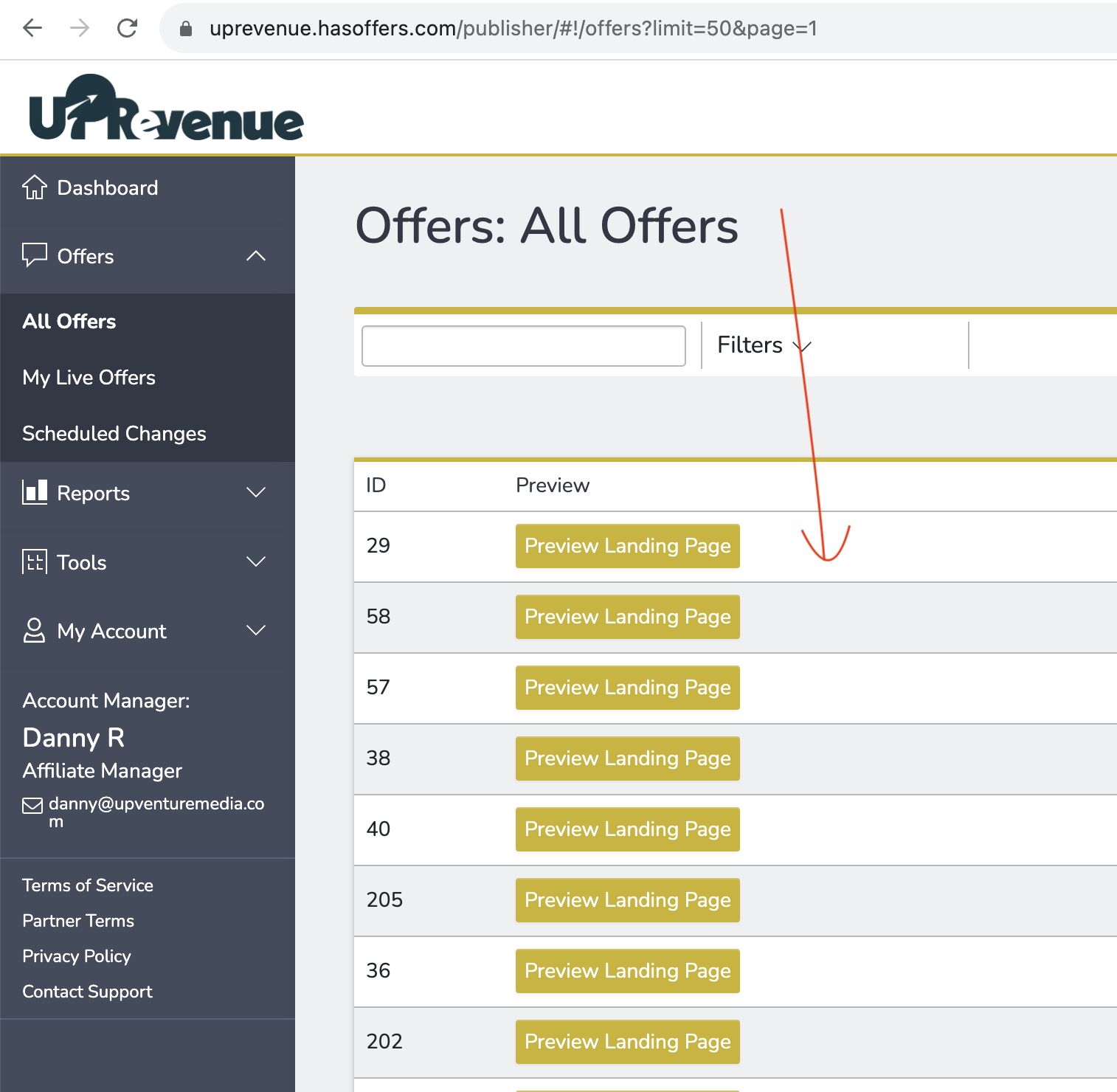Open Partner Terms link
This screenshot has height=1092, width=1117.
(x=78, y=920)
